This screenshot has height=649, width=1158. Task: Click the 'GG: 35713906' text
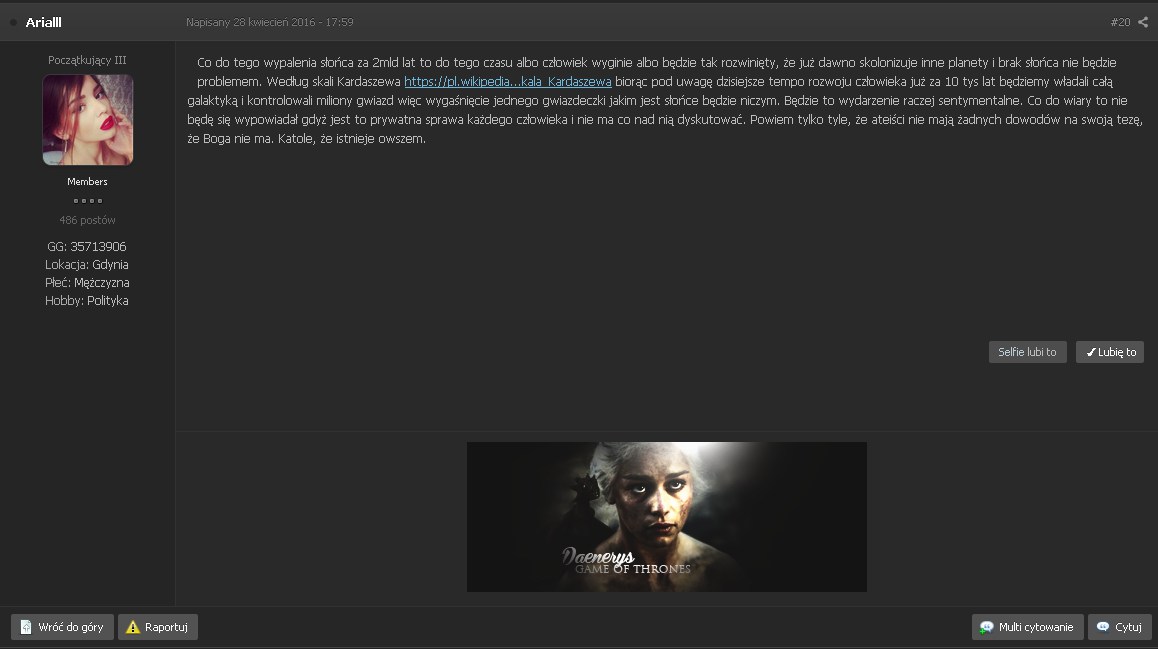coord(87,247)
